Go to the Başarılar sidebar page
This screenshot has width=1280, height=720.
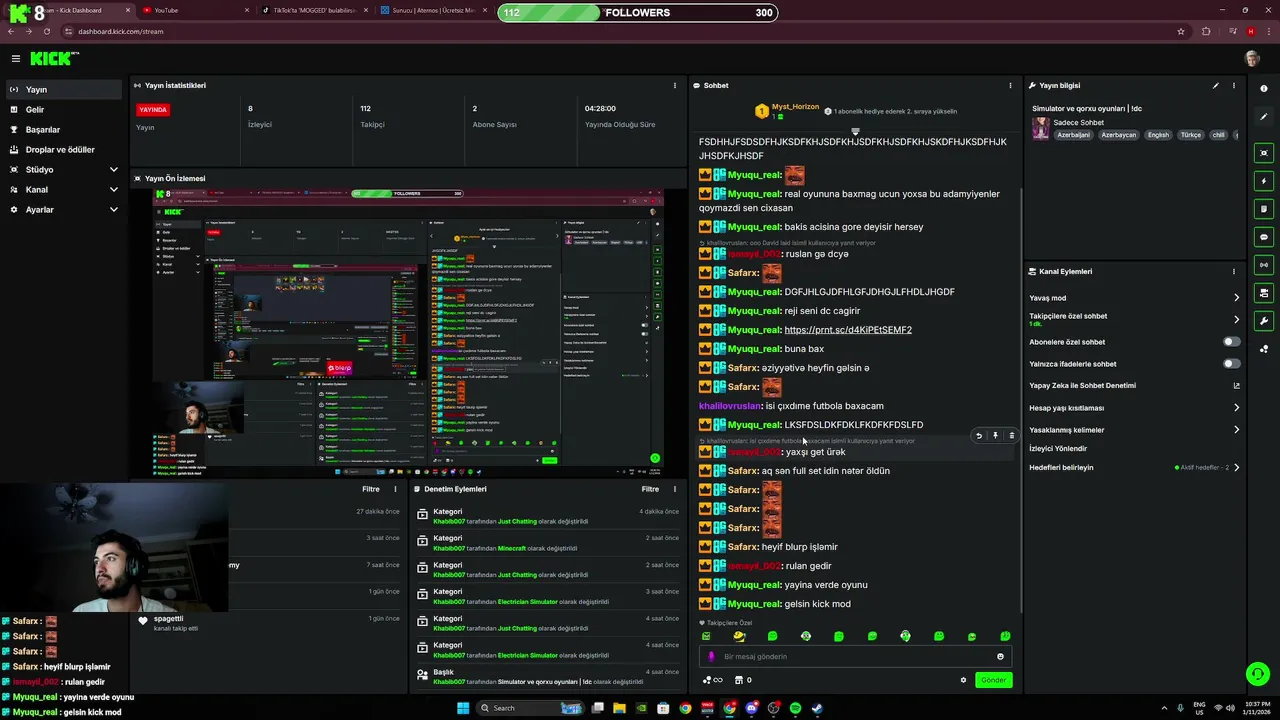[x=62, y=129]
